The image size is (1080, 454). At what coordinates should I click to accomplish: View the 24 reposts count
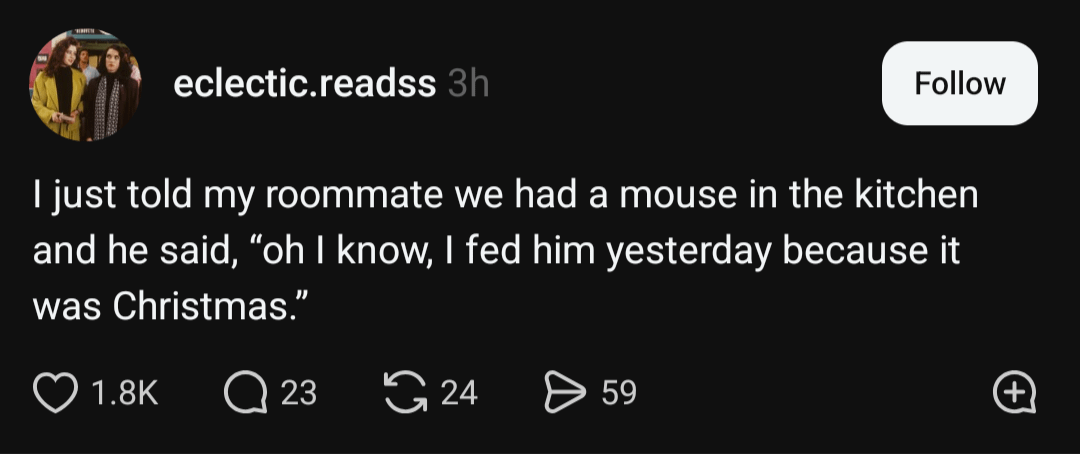pyautogui.click(x=459, y=393)
